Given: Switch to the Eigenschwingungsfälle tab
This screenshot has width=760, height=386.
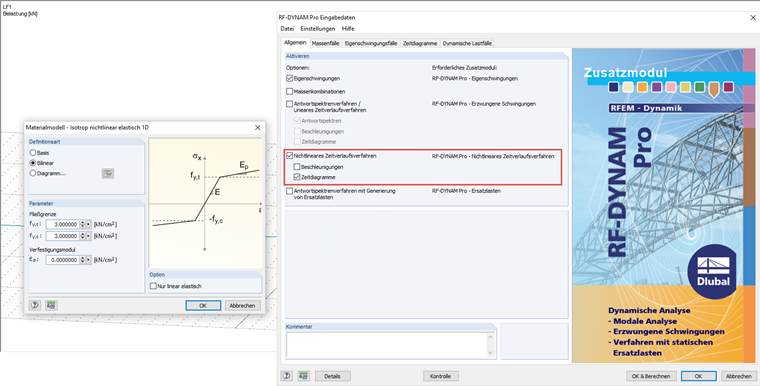Looking at the screenshot, I should pos(371,43).
